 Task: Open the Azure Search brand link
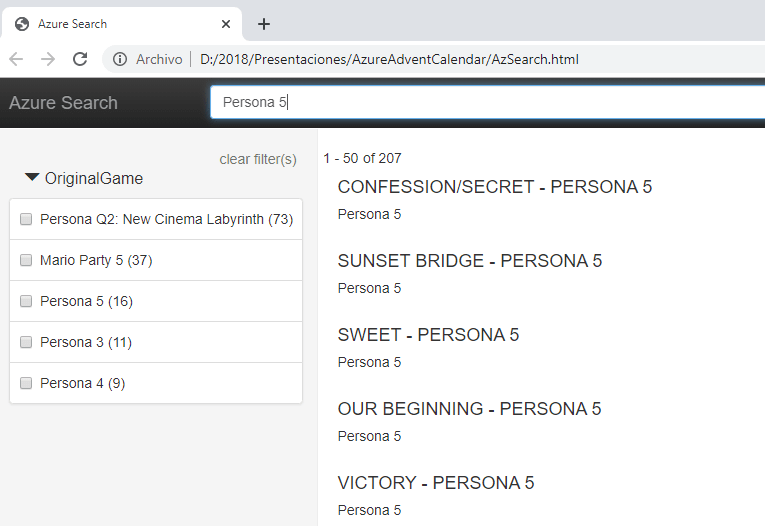point(63,103)
